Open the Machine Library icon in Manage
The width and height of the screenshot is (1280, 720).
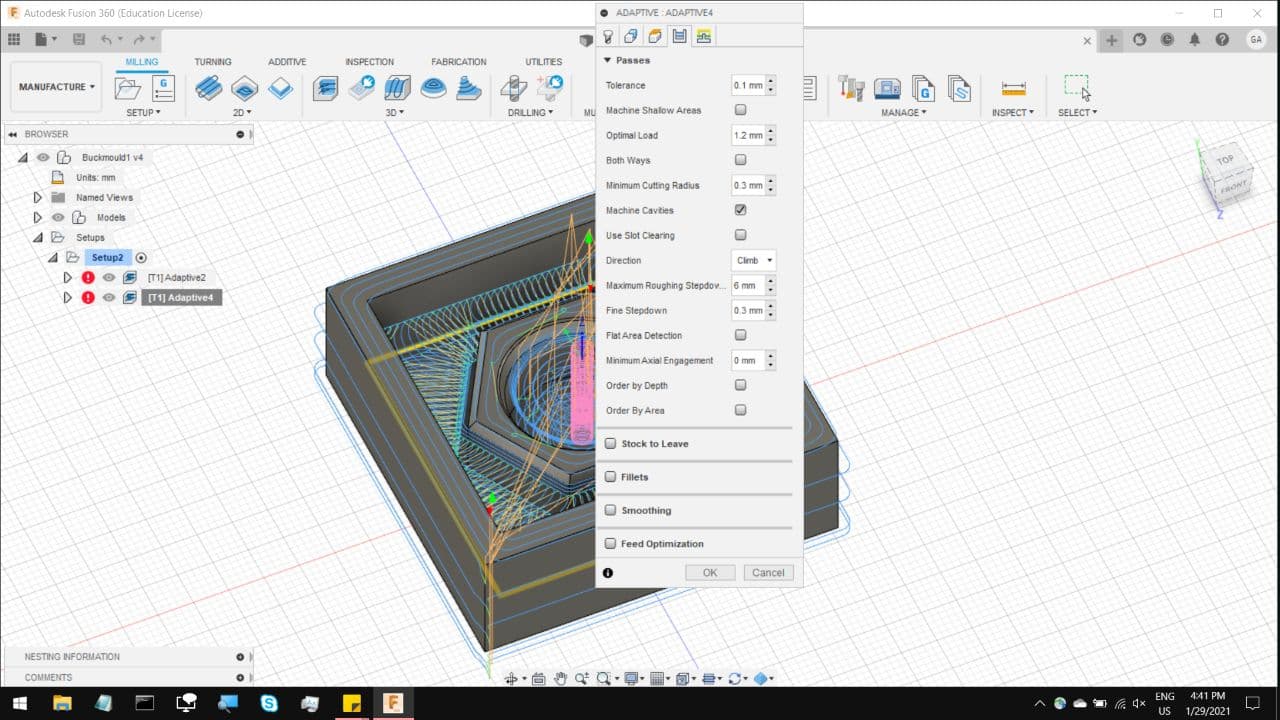(887, 88)
